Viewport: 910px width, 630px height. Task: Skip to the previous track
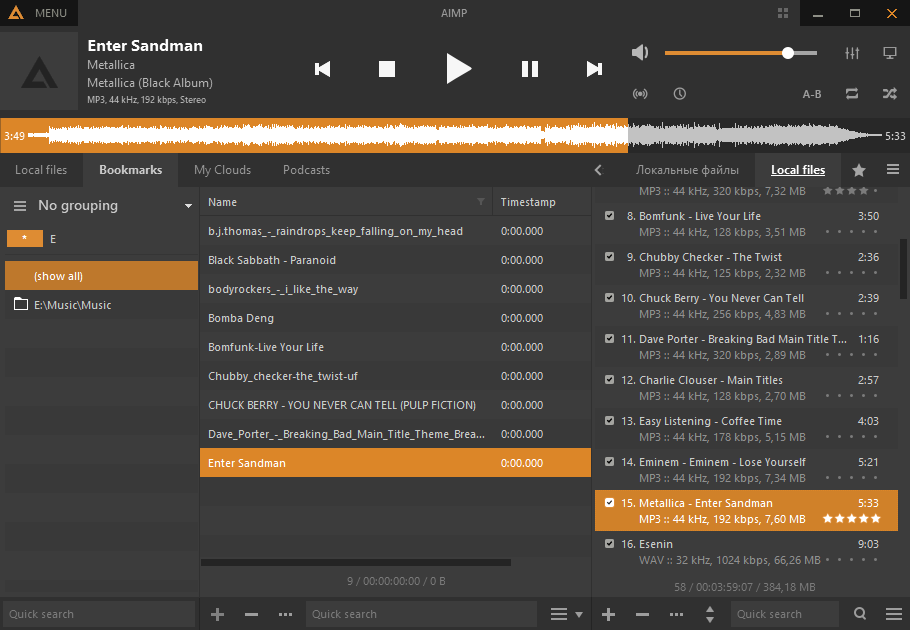(x=323, y=69)
